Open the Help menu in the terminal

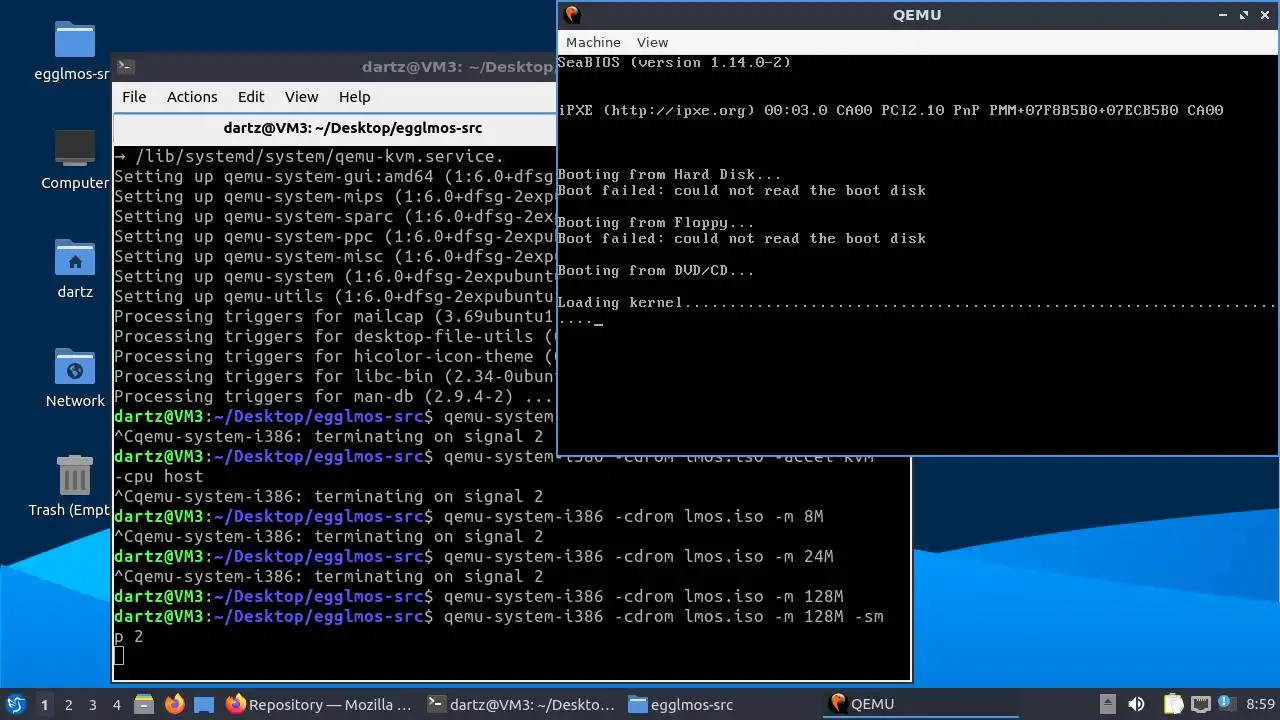(x=354, y=97)
